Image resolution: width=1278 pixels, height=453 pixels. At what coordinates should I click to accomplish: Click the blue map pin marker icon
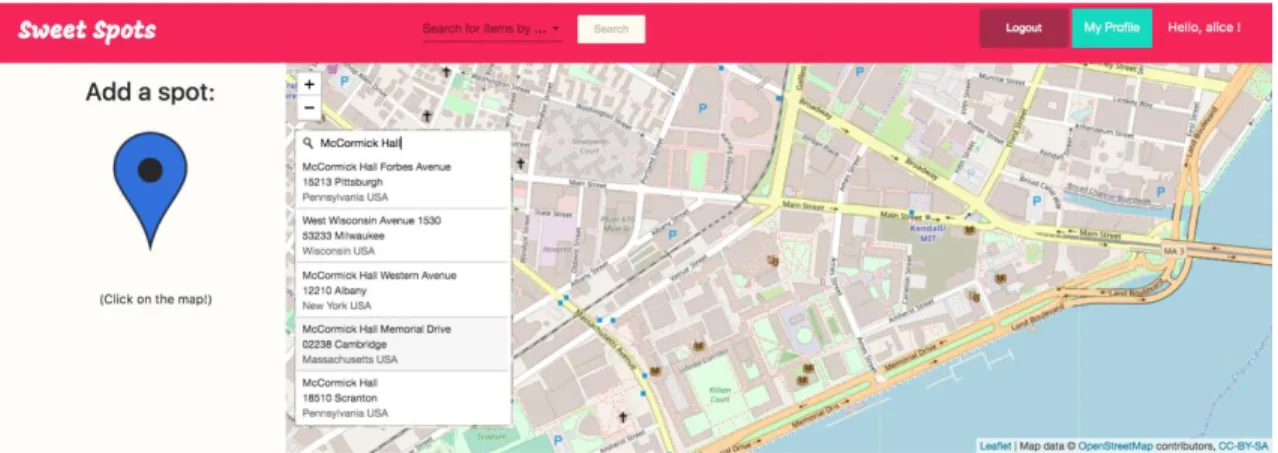[x=150, y=190]
